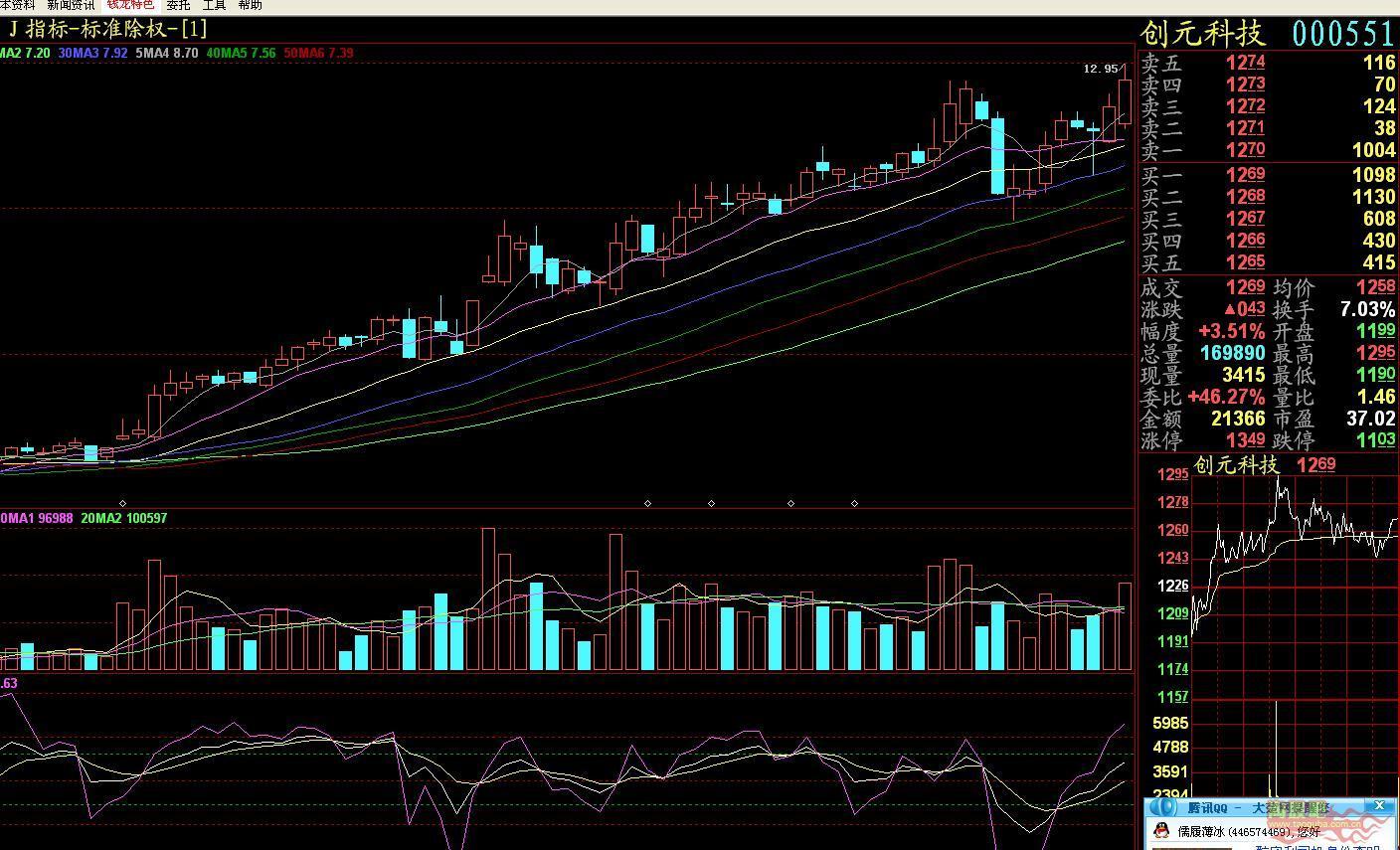
Task: Click the 3591 intraday volume axis label
Action: [1170, 771]
